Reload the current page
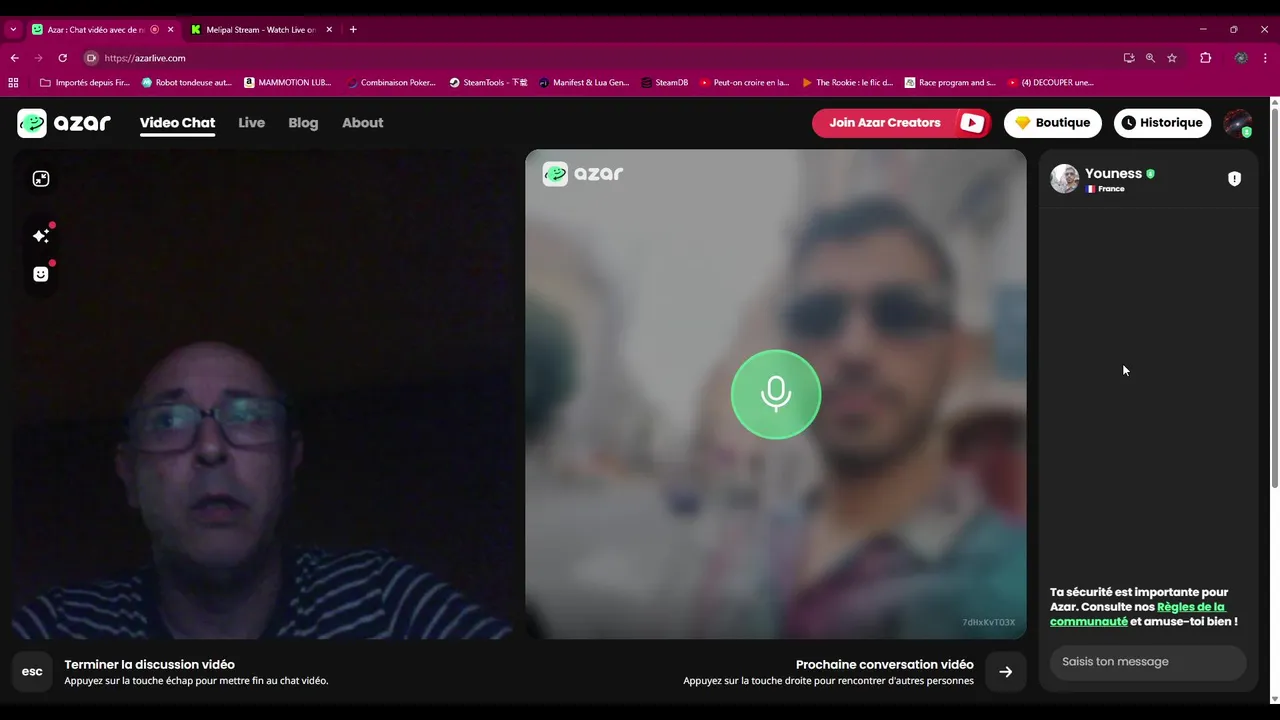Screen dimensions: 1280x720 coord(62,58)
